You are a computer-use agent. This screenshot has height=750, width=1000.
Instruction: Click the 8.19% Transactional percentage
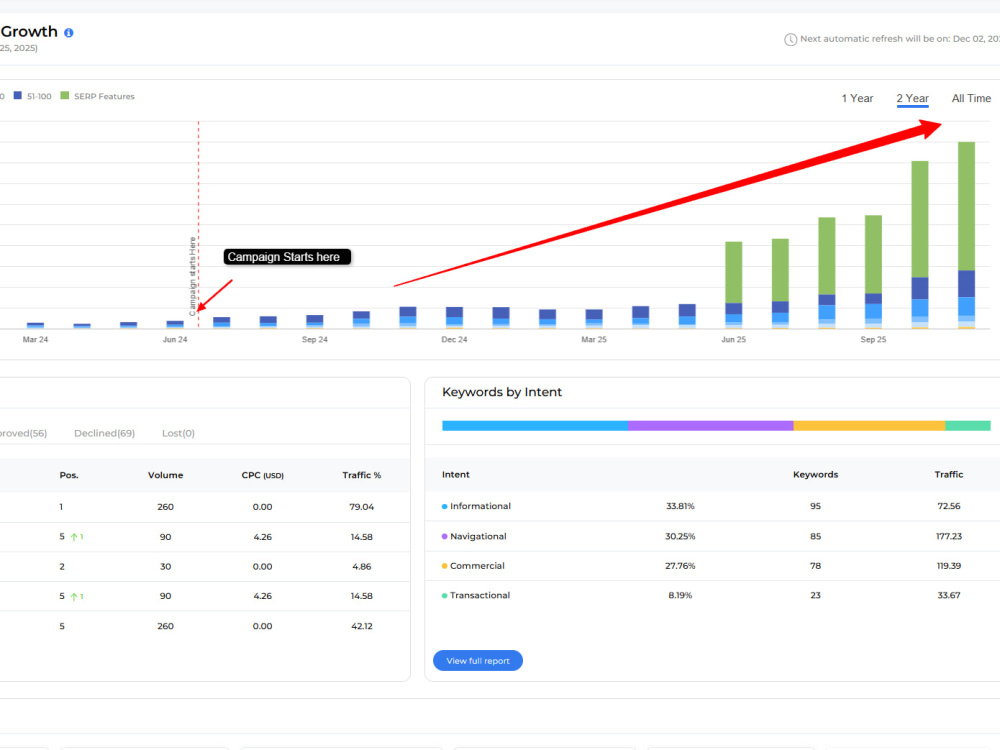click(x=680, y=595)
